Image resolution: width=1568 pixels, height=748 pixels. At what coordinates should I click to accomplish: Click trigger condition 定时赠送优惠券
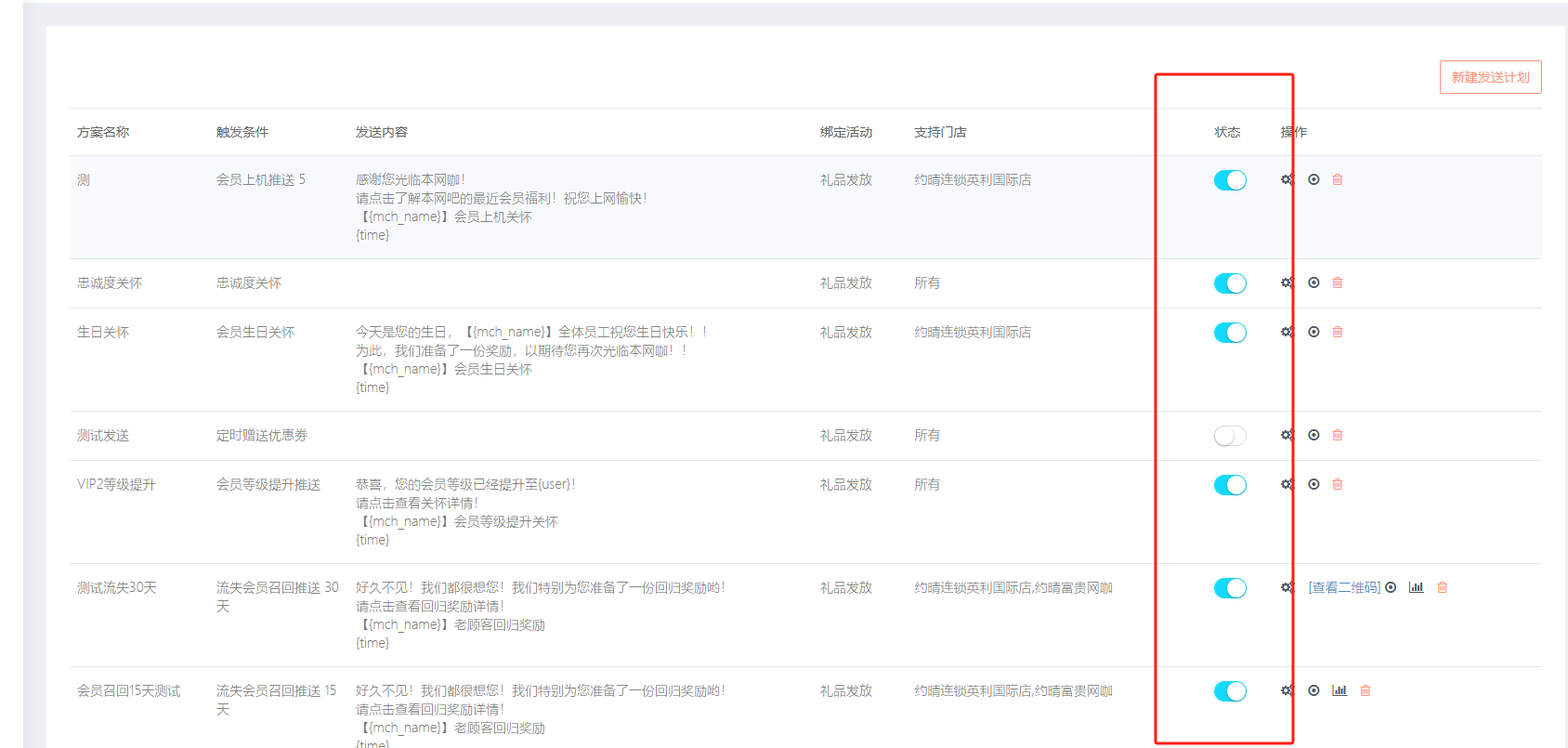click(x=262, y=435)
